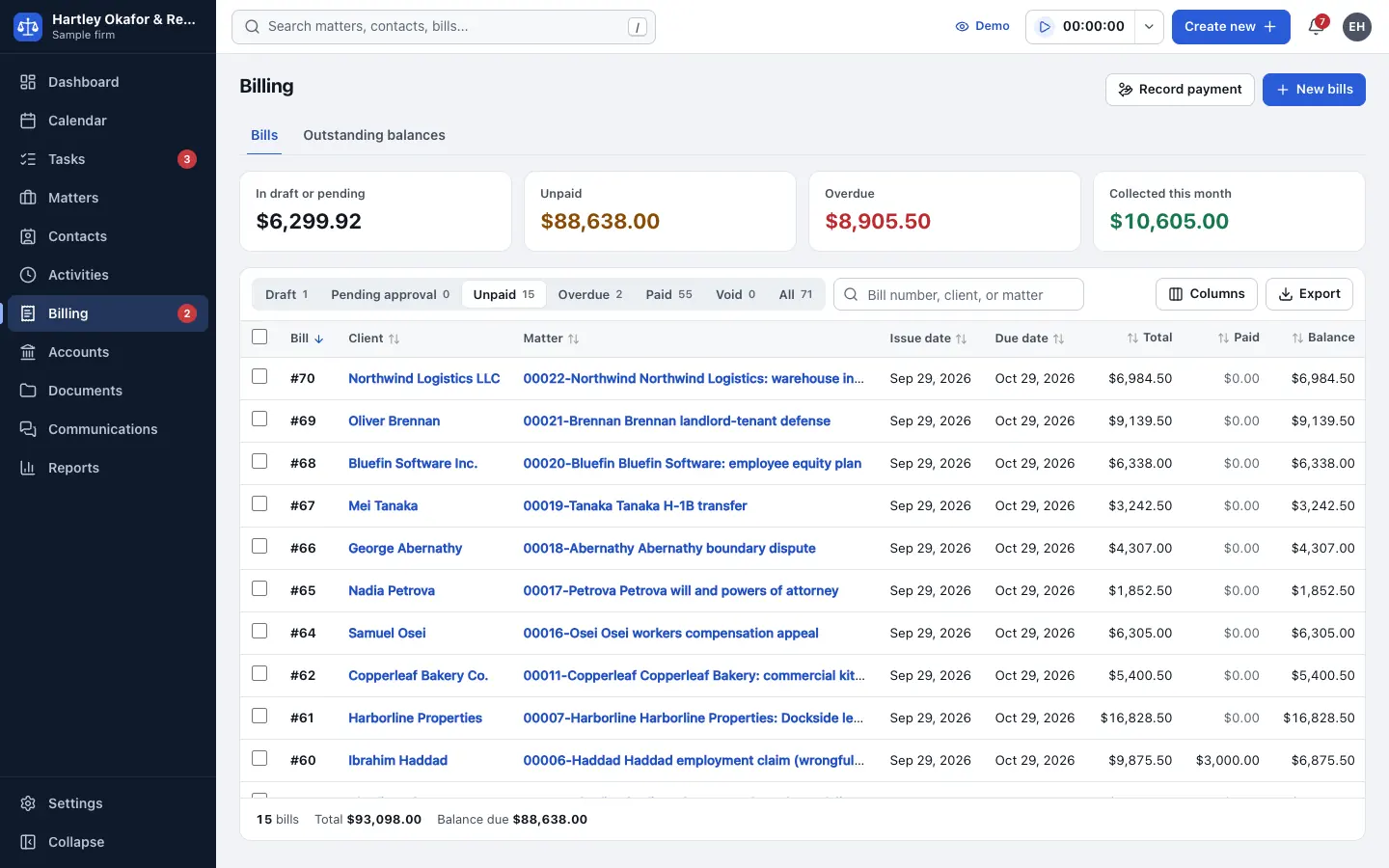Open Northwind Logistics LLC client link

coord(424,378)
